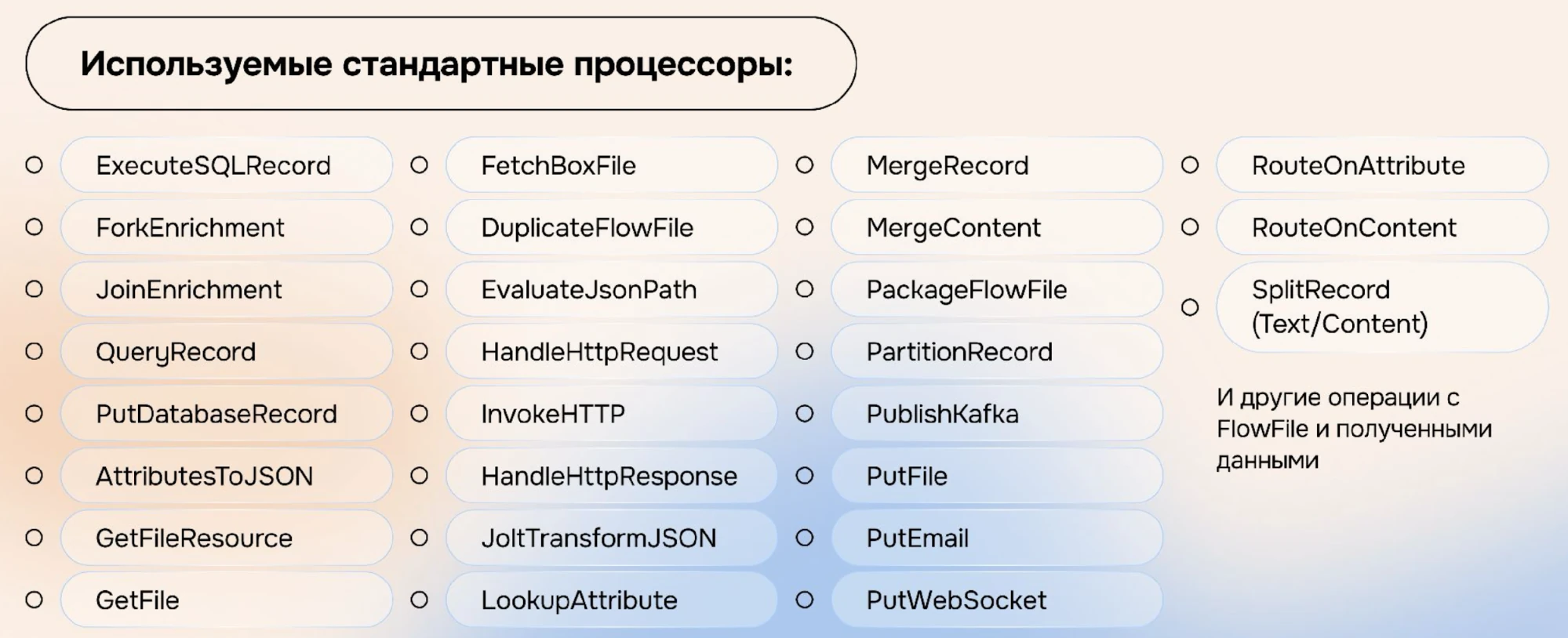Select the bullet next to FetchBoxFile

(x=420, y=165)
